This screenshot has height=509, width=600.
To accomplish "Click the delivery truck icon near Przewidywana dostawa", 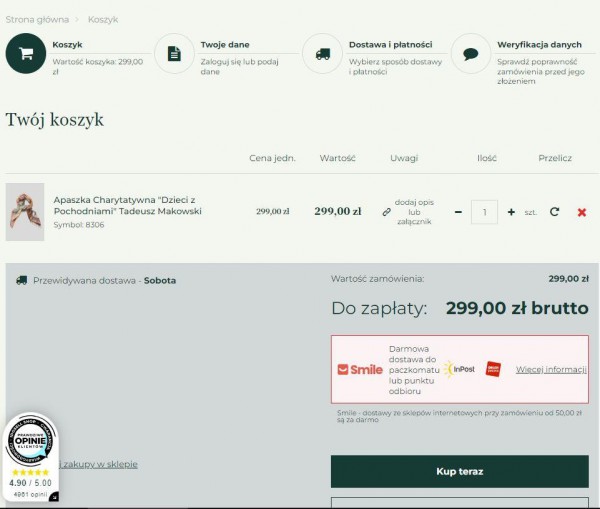I will click(21, 281).
